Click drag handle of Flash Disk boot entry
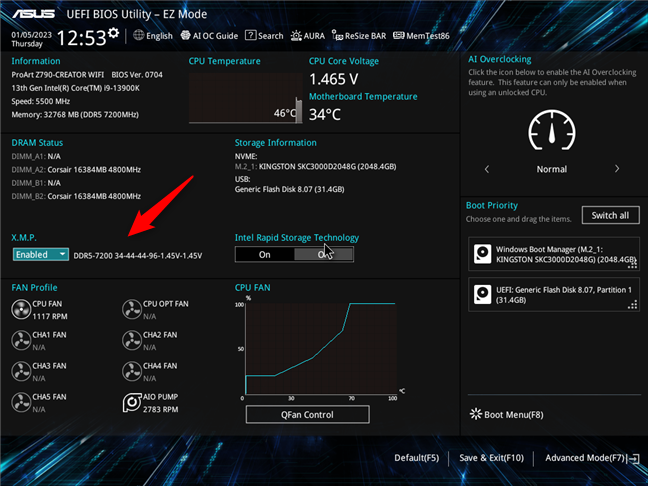648x486 pixels. pos(632,305)
